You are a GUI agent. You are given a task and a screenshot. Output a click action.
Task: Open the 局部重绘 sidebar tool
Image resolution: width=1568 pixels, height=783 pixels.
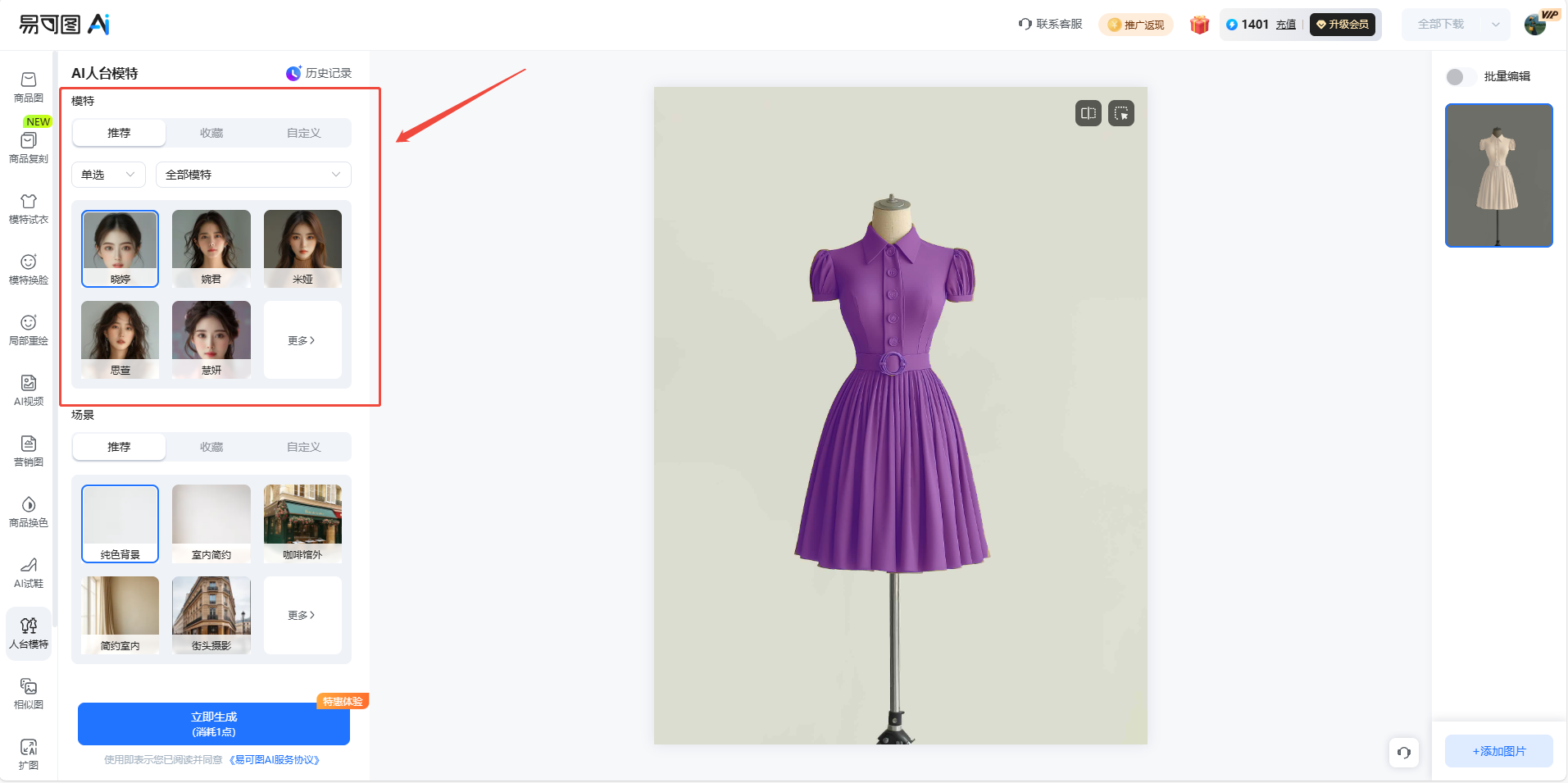tap(29, 330)
